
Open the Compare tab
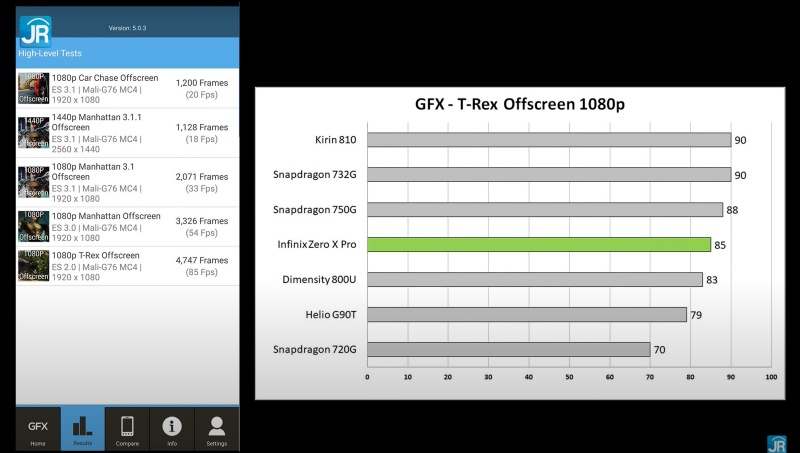(127, 429)
